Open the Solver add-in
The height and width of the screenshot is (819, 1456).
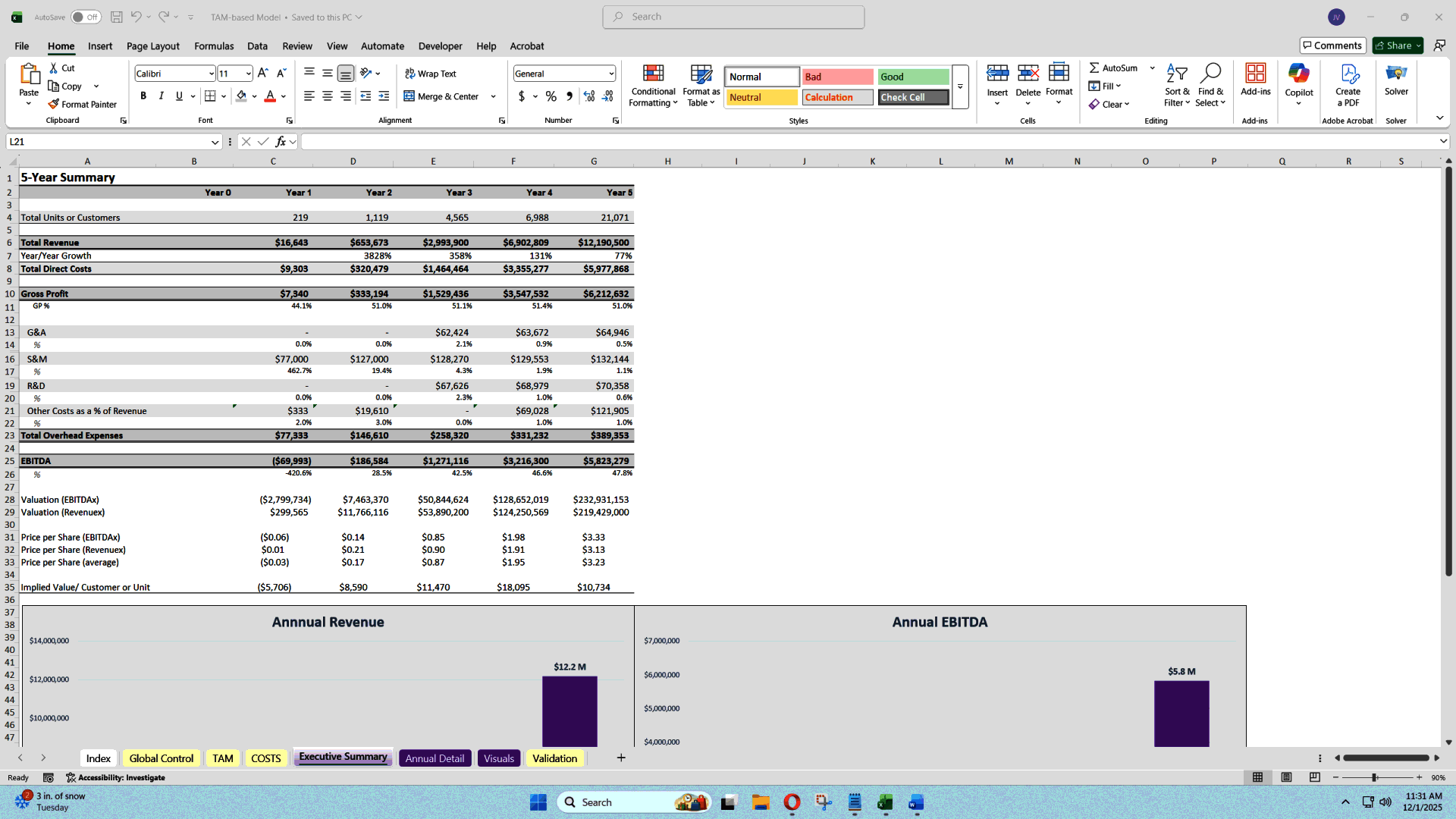click(1396, 83)
